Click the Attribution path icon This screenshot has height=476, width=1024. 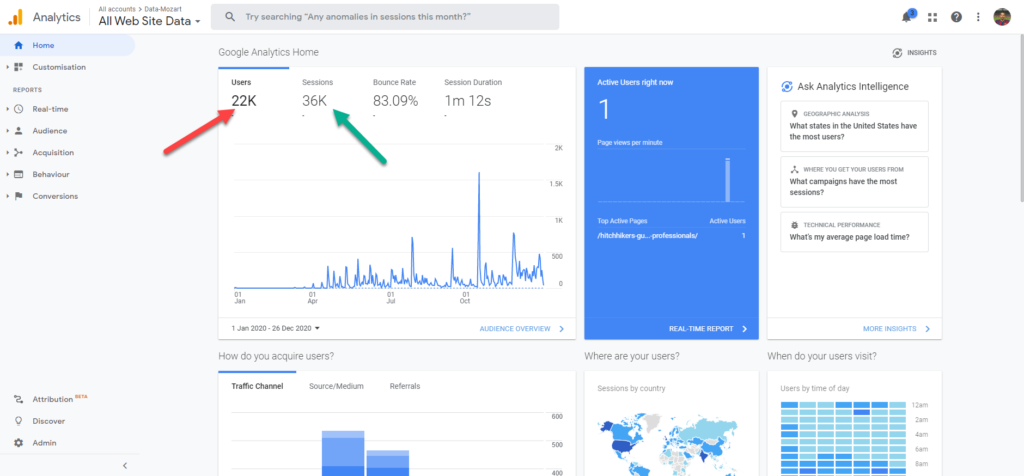coord(18,399)
